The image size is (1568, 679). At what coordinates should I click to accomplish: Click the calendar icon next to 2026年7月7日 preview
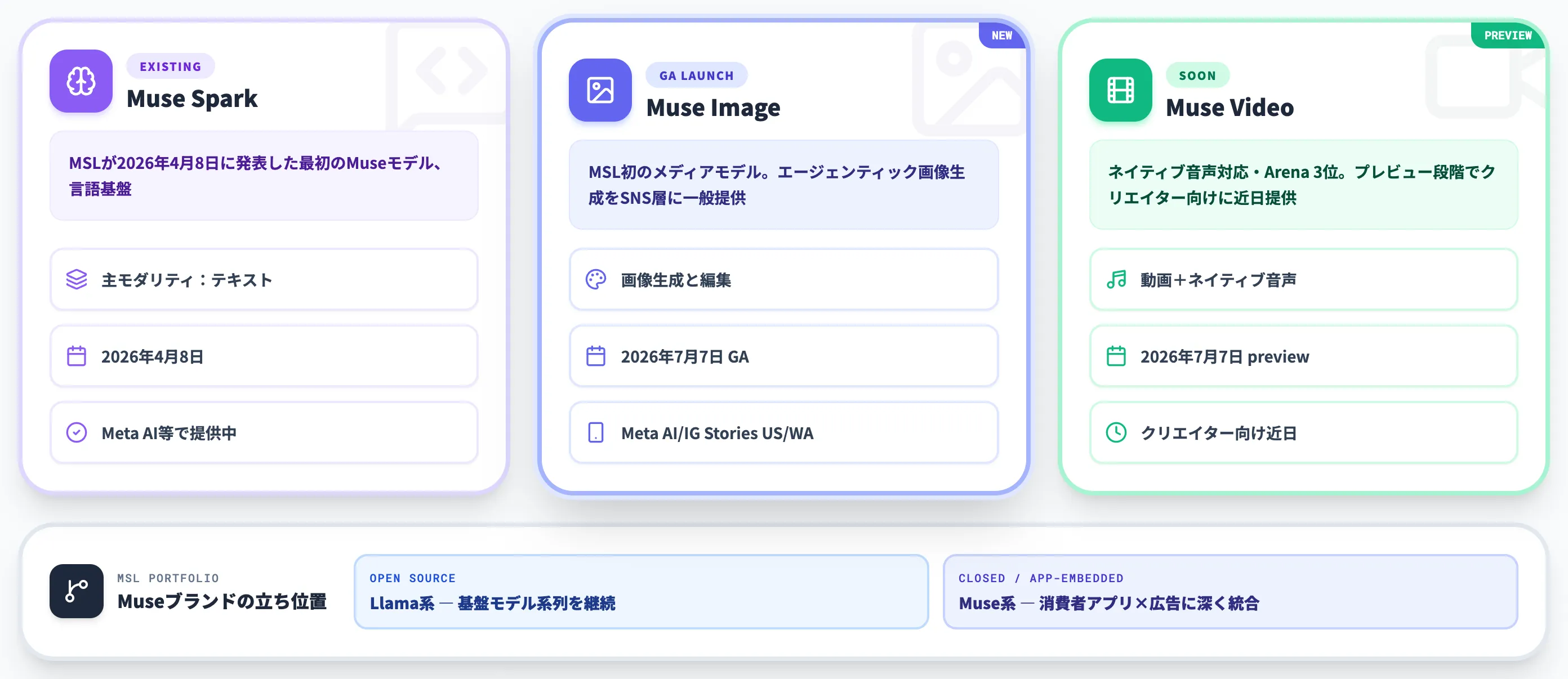[1116, 356]
